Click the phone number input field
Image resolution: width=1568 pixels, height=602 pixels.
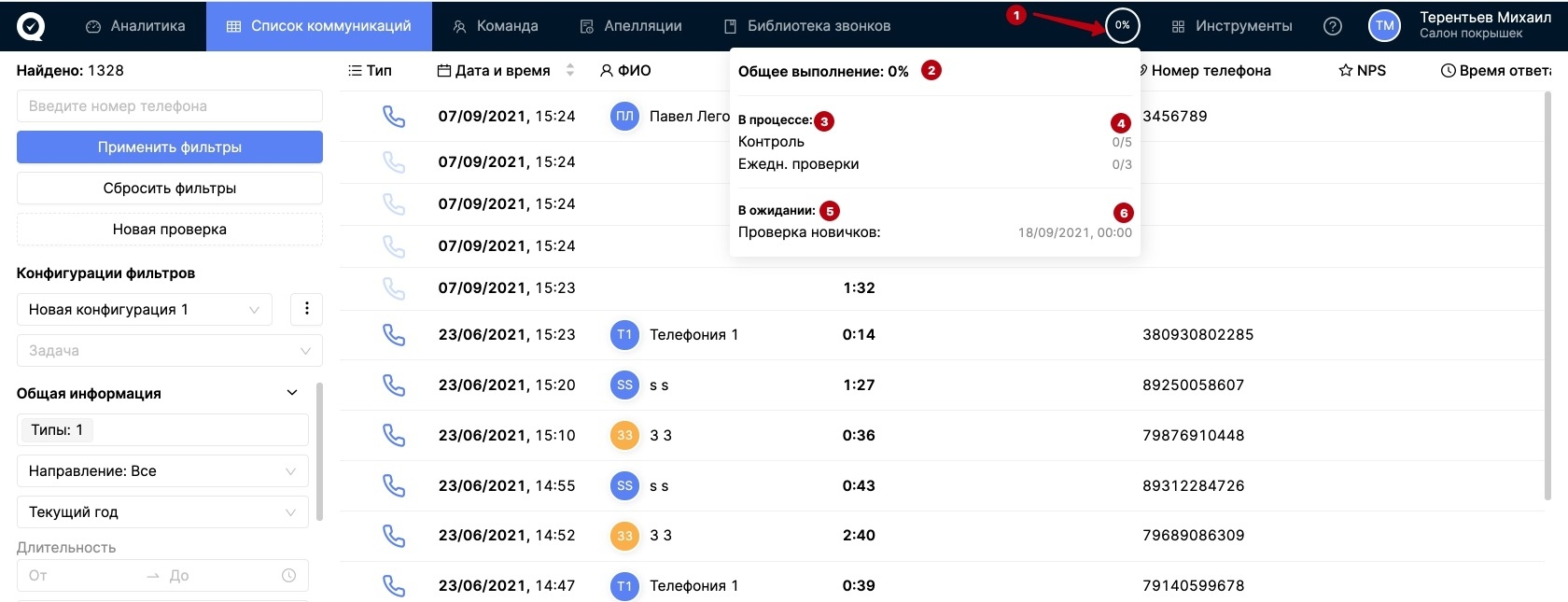tap(169, 106)
